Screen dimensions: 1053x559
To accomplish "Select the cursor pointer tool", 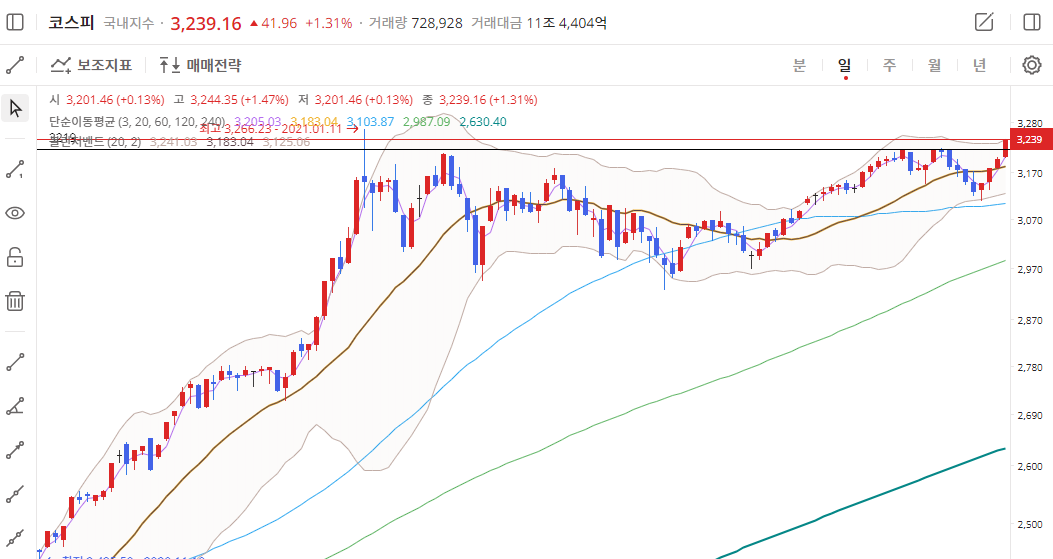I will 15,108.
